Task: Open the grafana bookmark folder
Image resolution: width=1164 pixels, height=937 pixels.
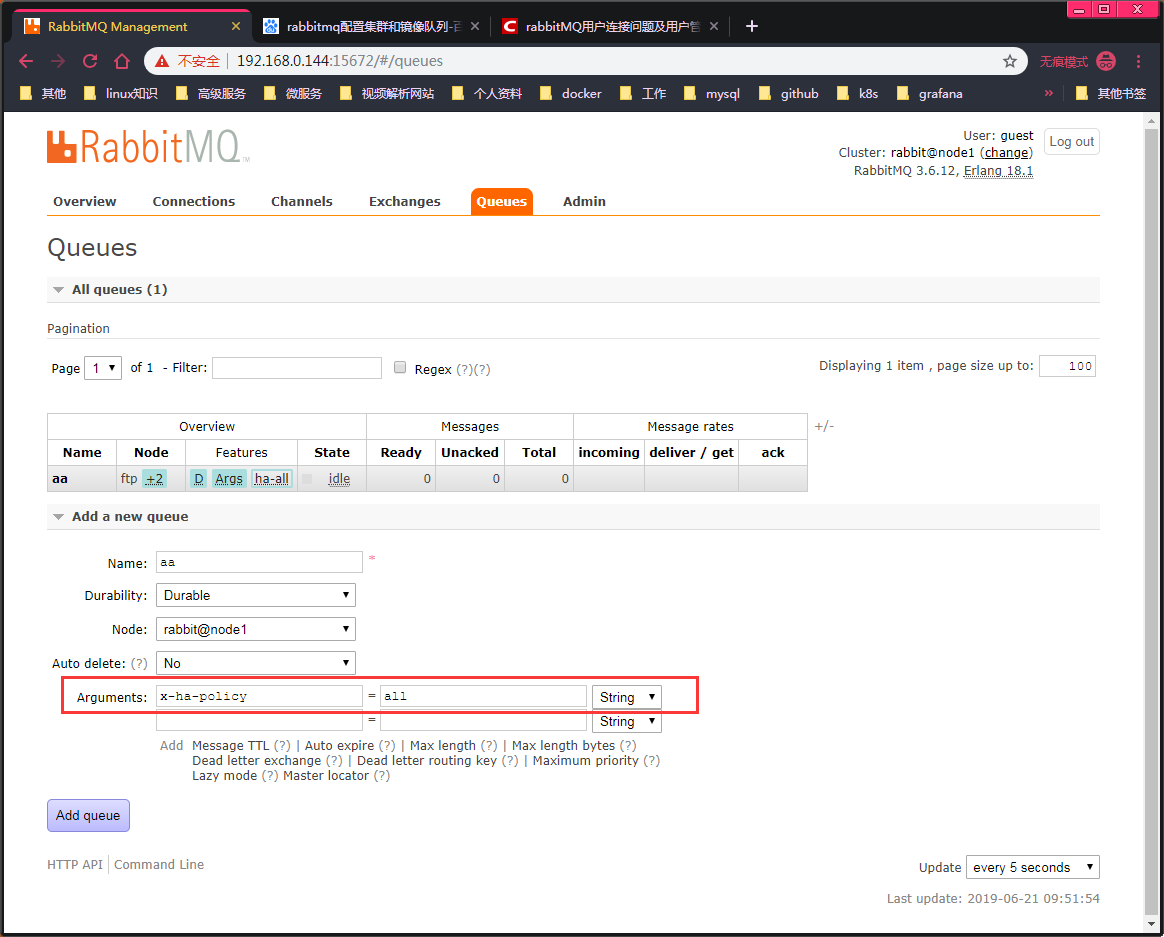Action: pos(930,94)
